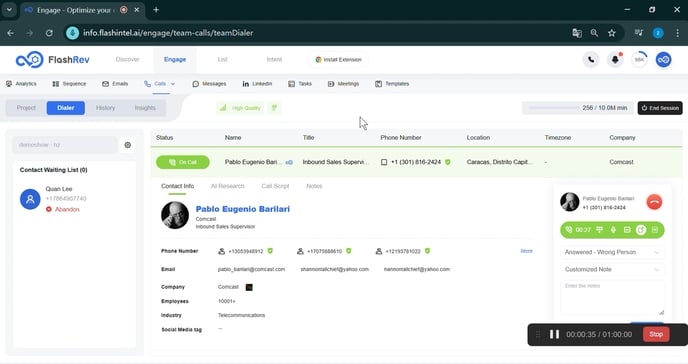The image size is (688, 364).
Task: Switch to the Discover tab
Action: pyautogui.click(x=127, y=60)
